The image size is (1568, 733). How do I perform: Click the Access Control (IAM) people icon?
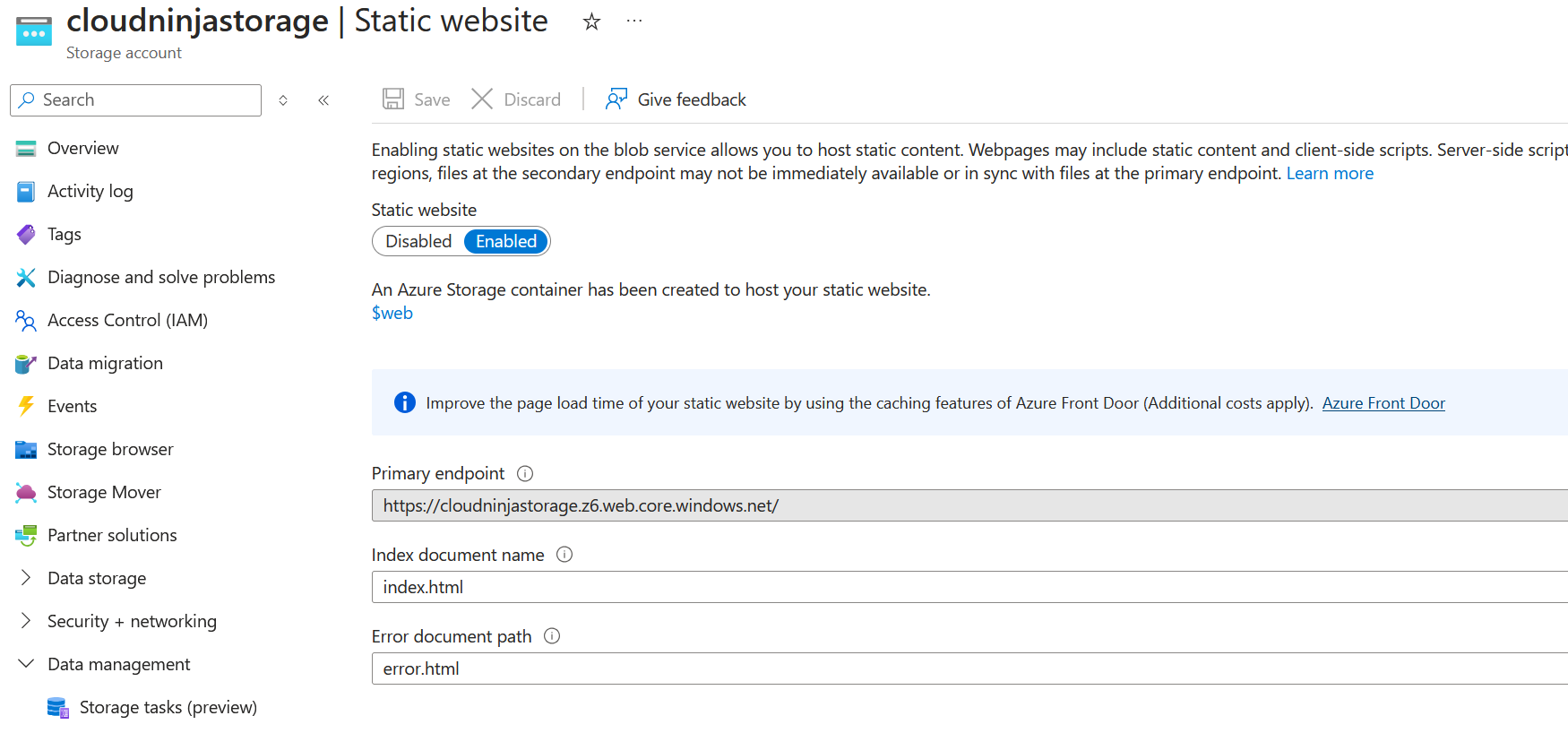point(26,321)
